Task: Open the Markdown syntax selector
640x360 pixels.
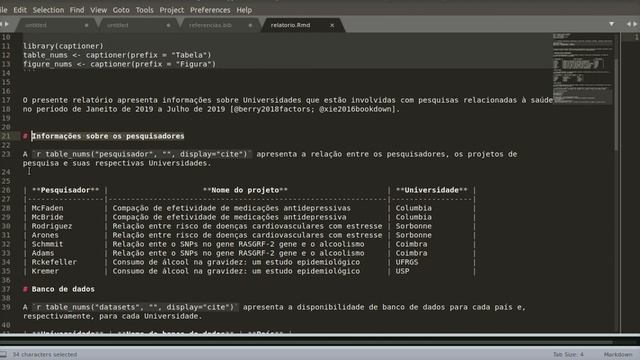Action: point(618,354)
